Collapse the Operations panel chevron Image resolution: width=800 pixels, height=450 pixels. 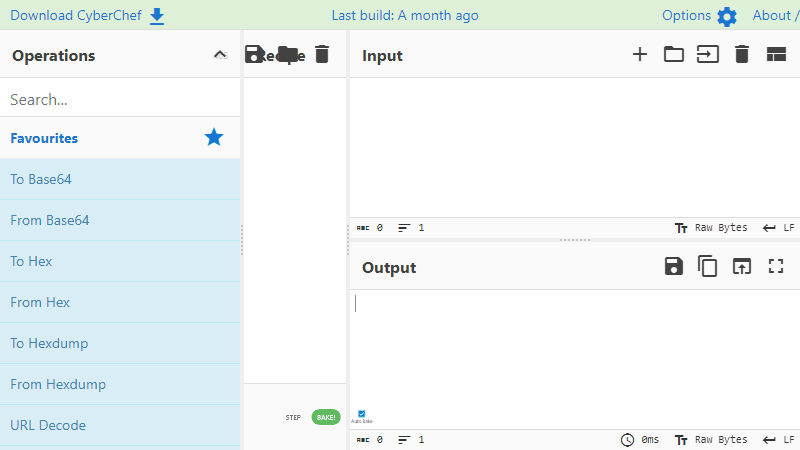point(221,55)
